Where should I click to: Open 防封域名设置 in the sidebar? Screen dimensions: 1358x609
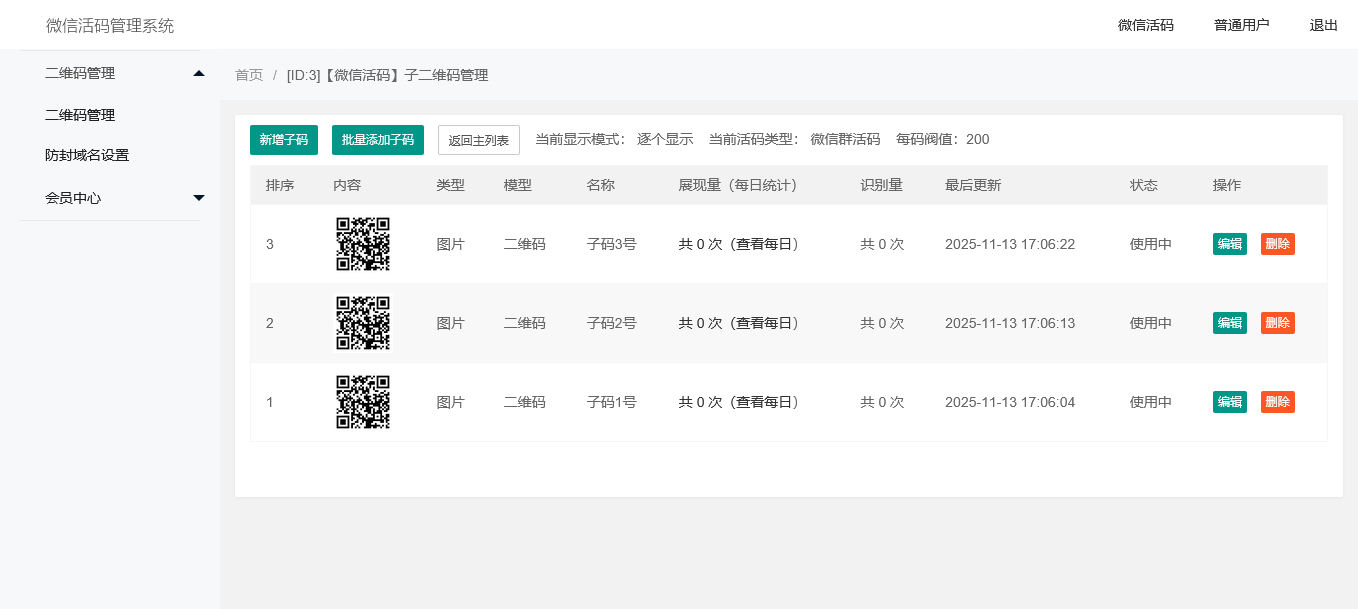point(87,156)
